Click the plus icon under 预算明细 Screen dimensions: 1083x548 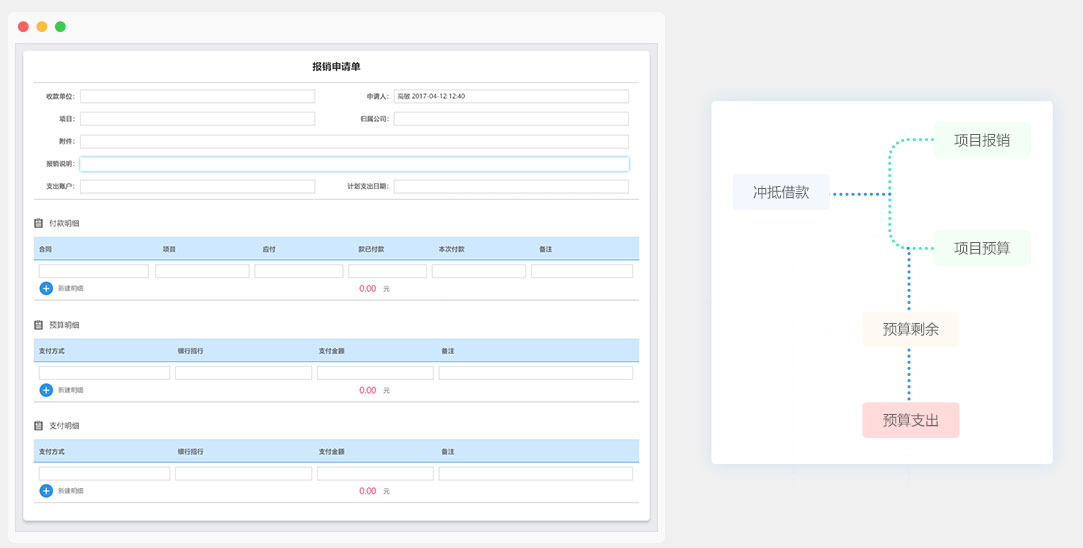tap(46, 390)
